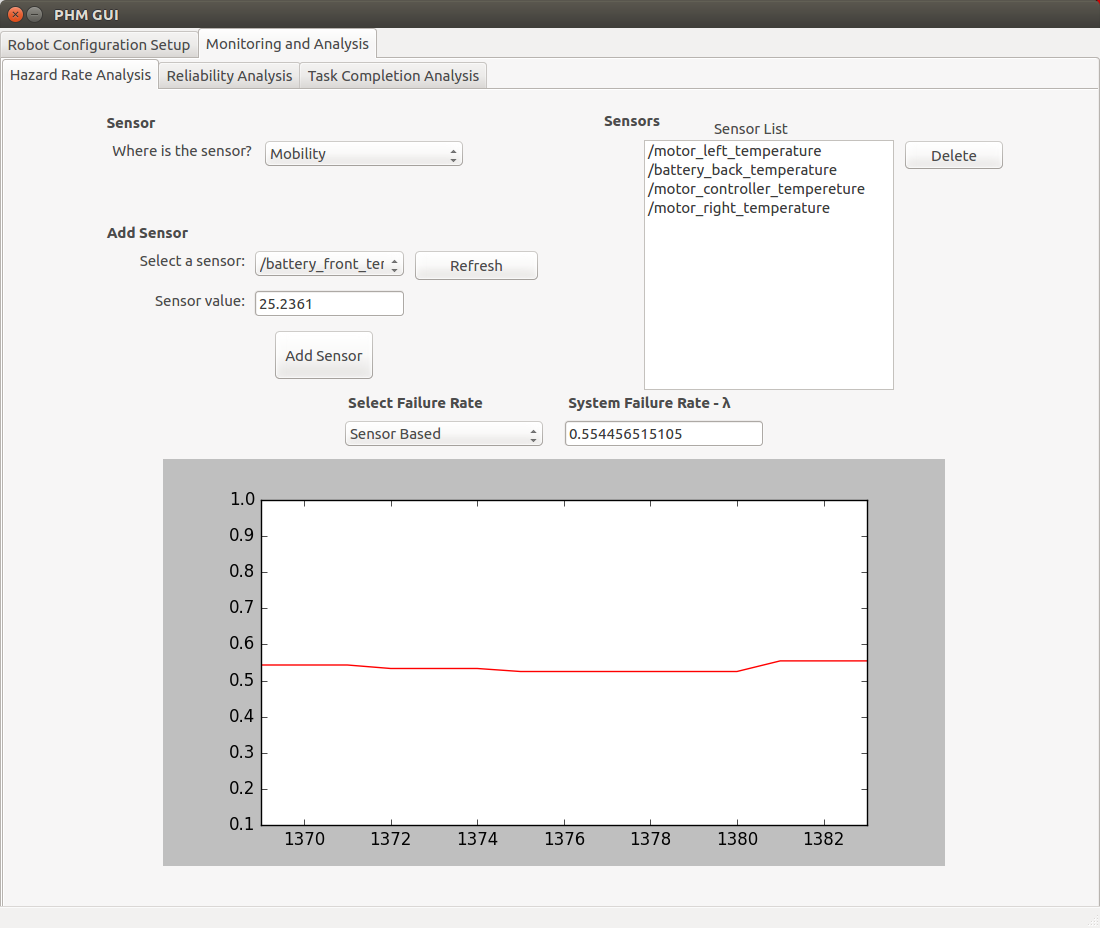Select /motor_left_temperature in Sensor List
This screenshot has width=1100, height=928.
(x=769, y=151)
